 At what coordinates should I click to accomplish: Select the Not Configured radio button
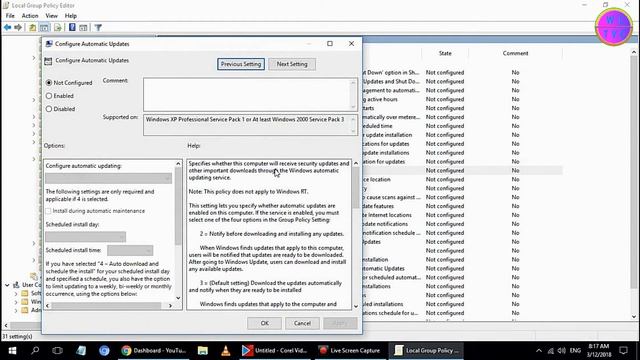(49, 82)
